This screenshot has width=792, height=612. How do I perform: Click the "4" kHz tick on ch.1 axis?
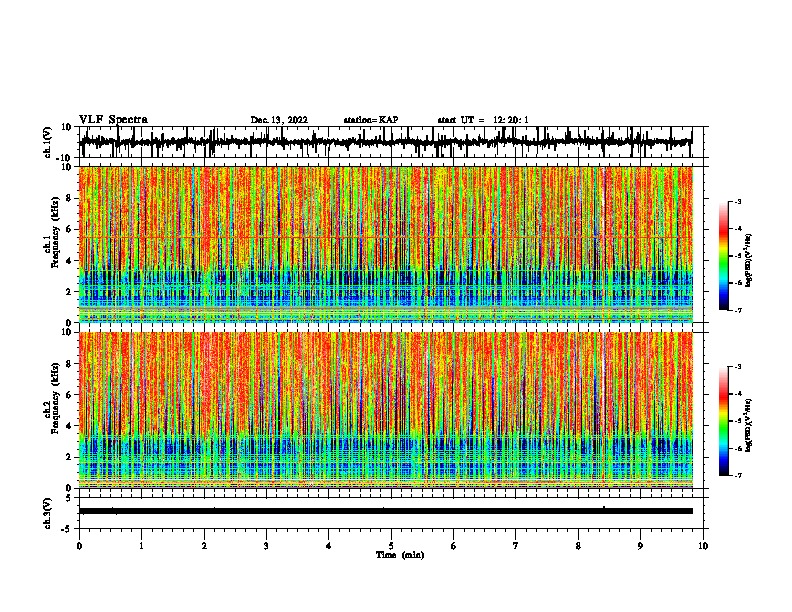(x=69, y=261)
